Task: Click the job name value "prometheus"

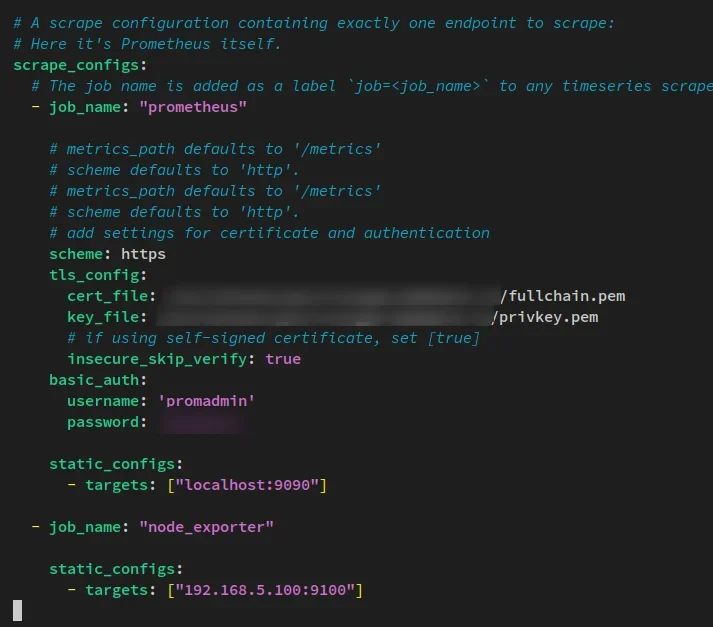Action: click(193, 107)
